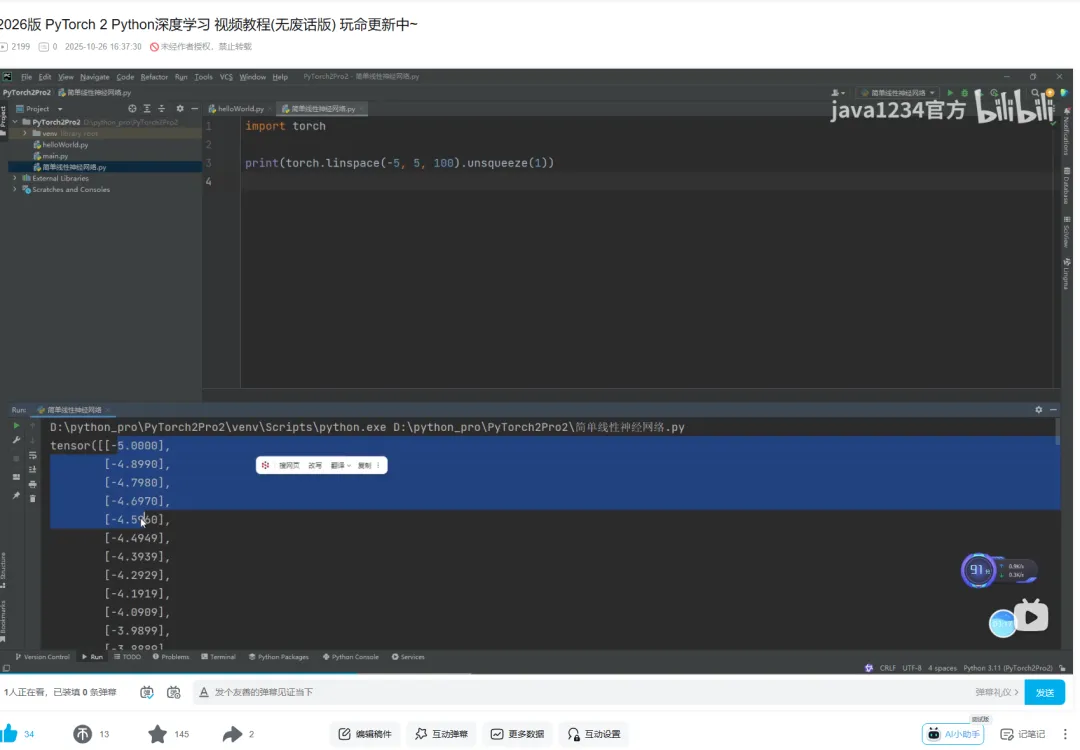Add the video to favorites via star

(158, 734)
